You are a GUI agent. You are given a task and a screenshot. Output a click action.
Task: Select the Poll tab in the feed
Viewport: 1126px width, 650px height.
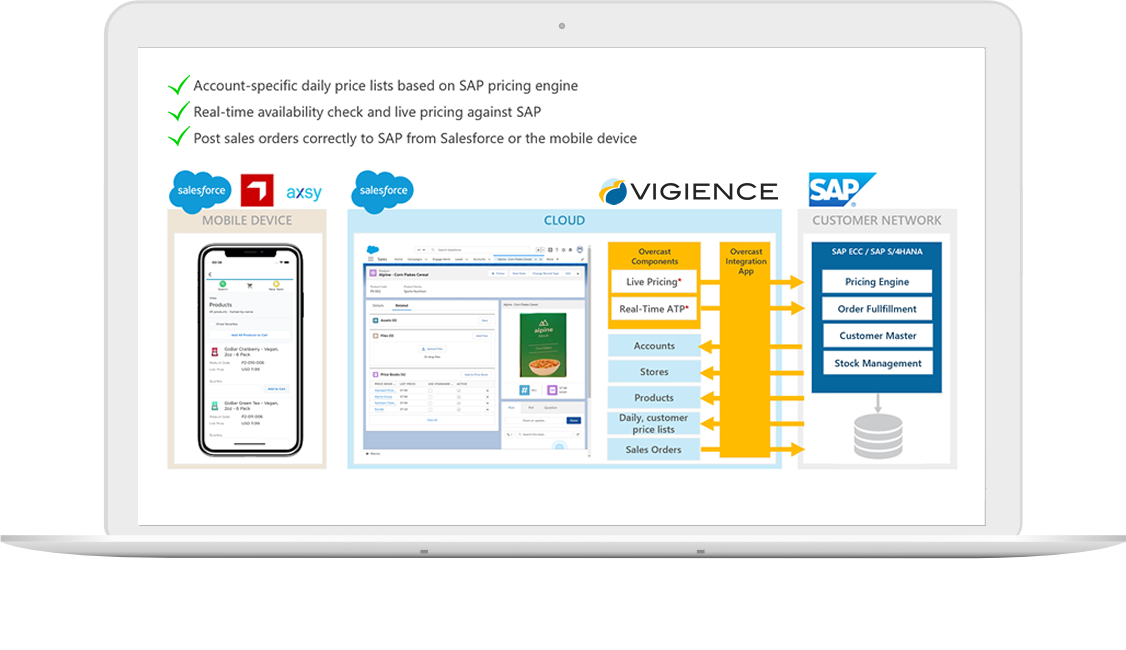click(531, 407)
